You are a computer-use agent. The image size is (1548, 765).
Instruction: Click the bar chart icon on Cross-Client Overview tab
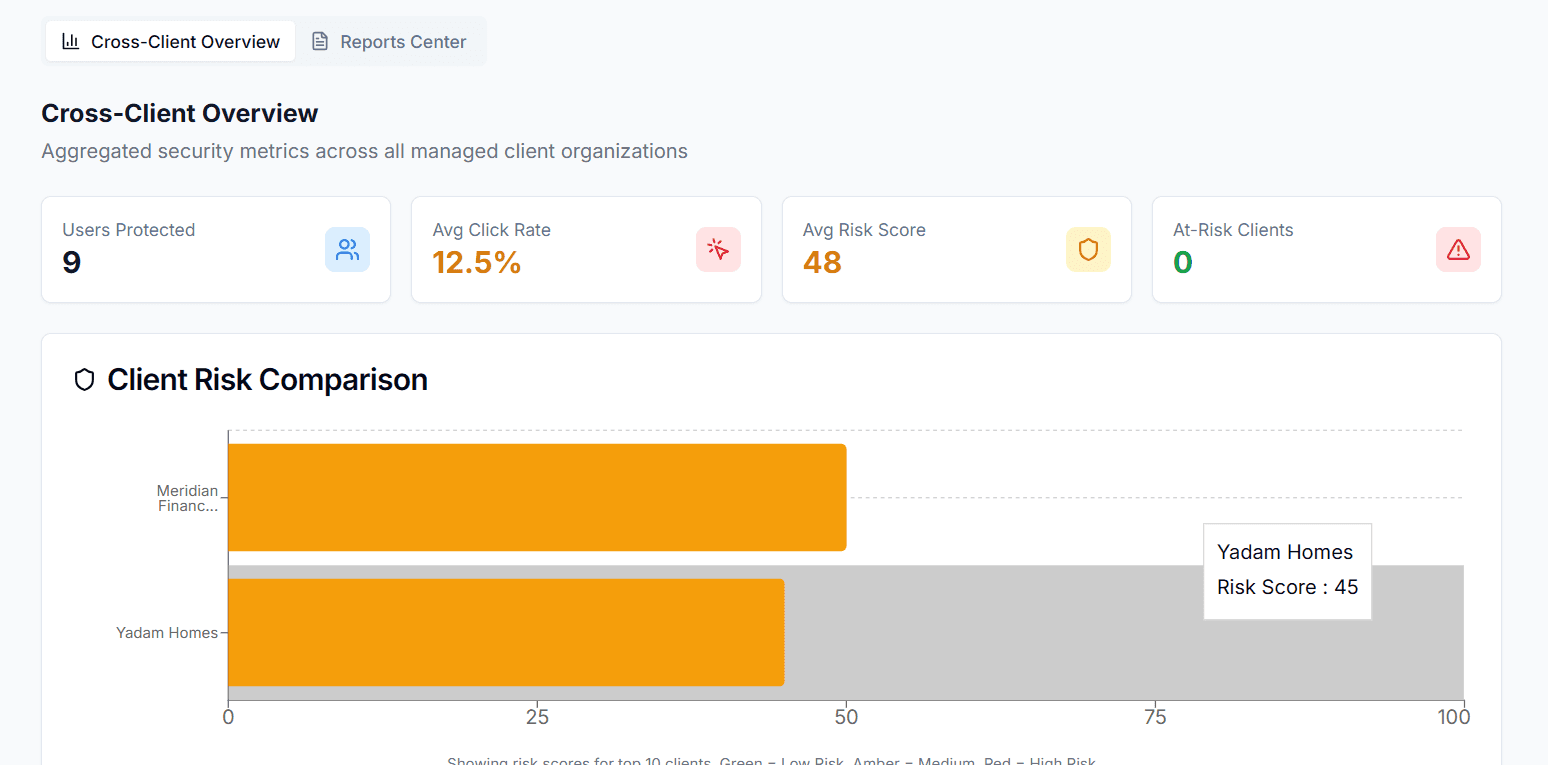[70, 41]
